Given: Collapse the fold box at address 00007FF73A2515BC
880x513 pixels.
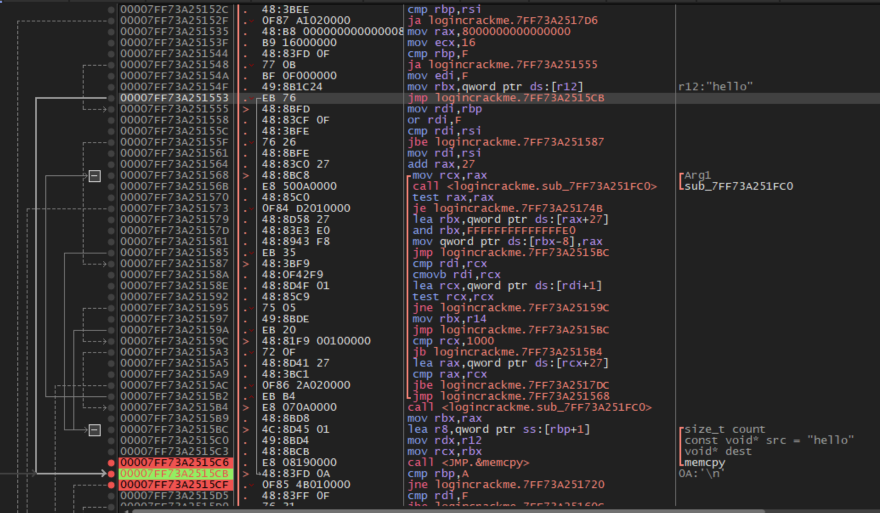Looking at the screenshot, I should [x=94, y=430].
